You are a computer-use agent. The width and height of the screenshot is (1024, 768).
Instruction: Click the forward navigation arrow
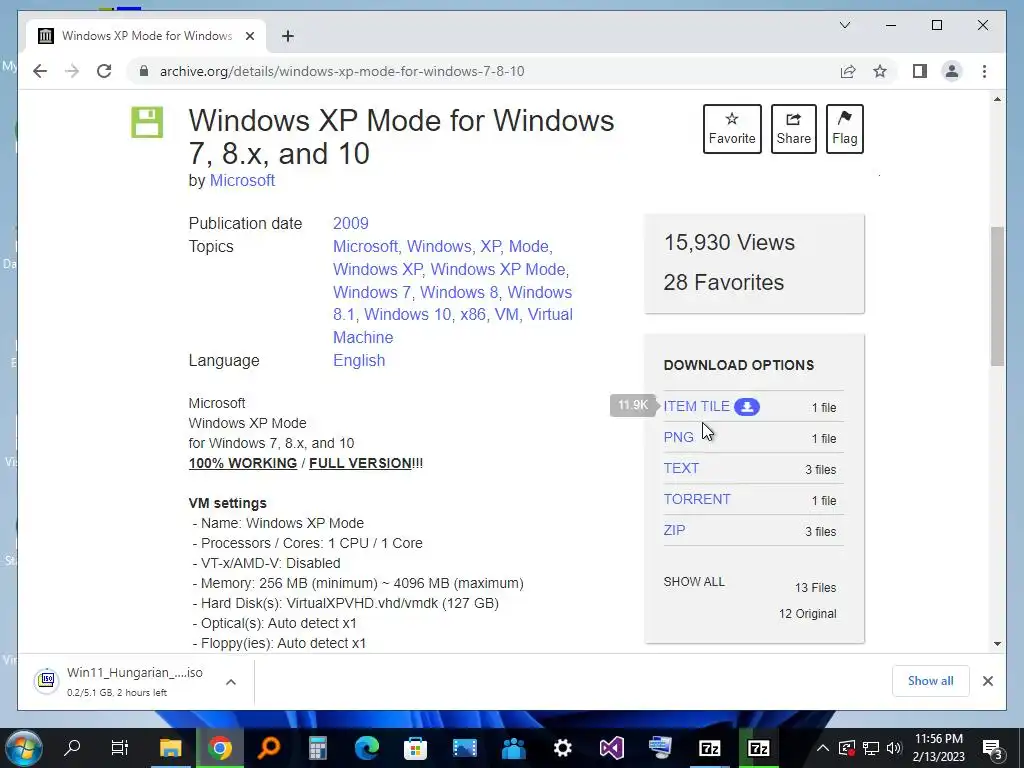pos(72,71)
